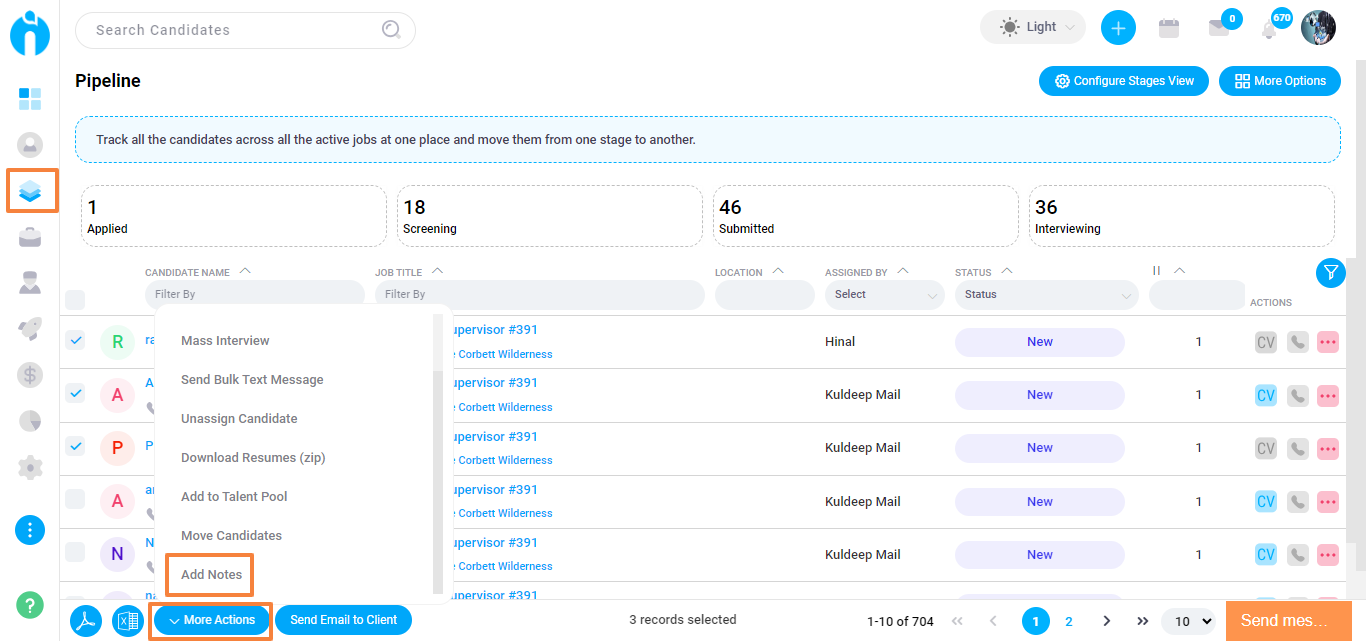The image size is (1366, 641).
Task: Open the Pipeline layers sidebar icon
Action: [30, 191]
